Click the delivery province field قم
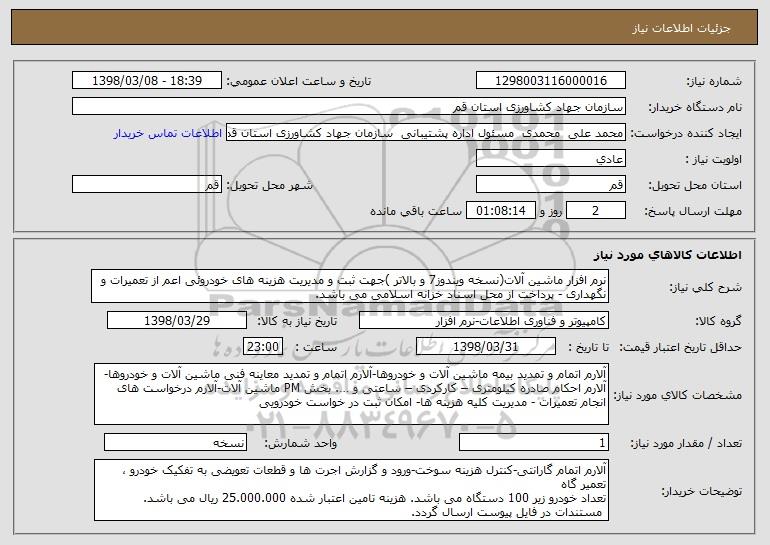This screenshot has width=770, height=545. [550, 185]
